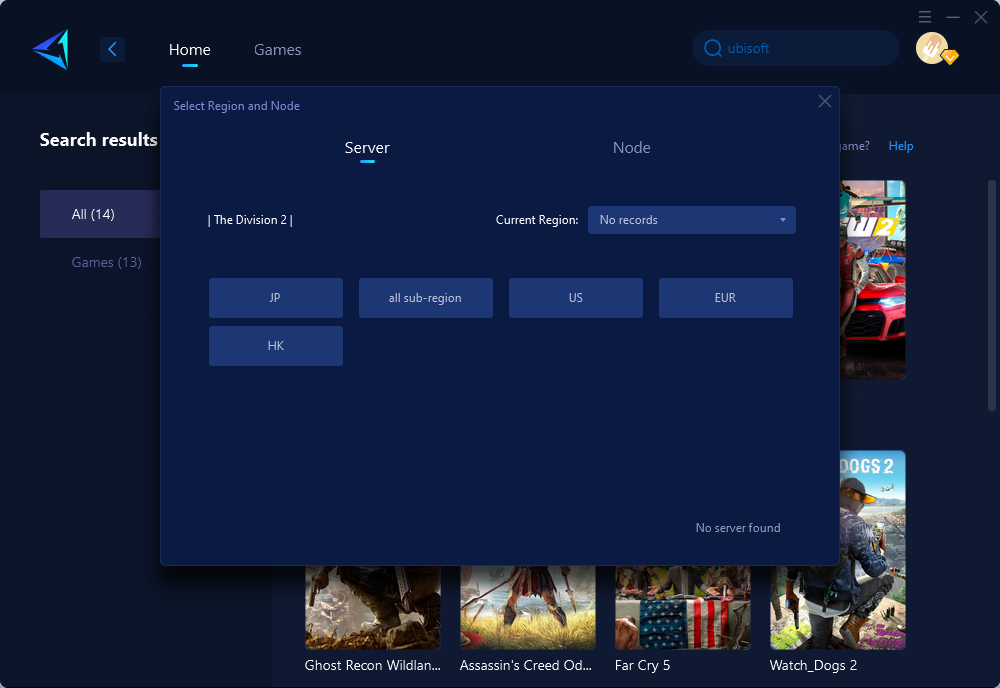1000x688 pixels.
Task: Click the '| The Division 2 |' label
Action: click(x=250, y=220)
